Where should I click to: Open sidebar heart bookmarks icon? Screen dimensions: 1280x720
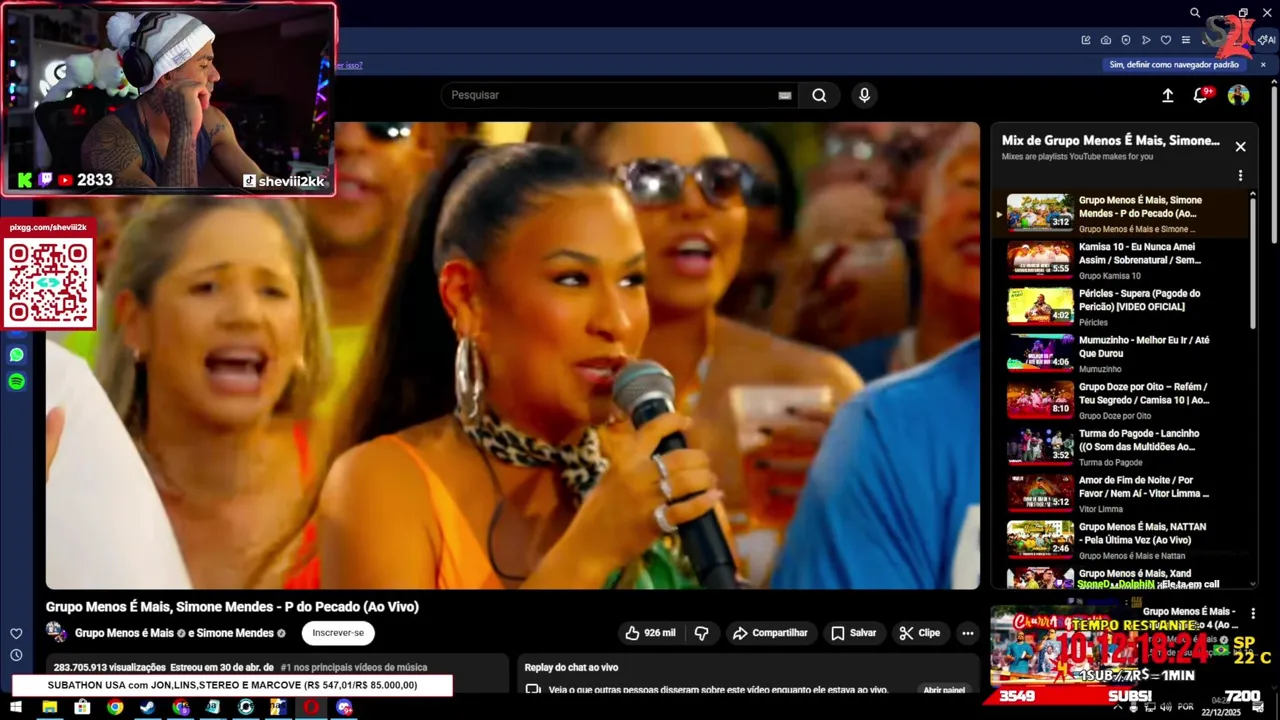pyautogui.click(x=16, y=633)
